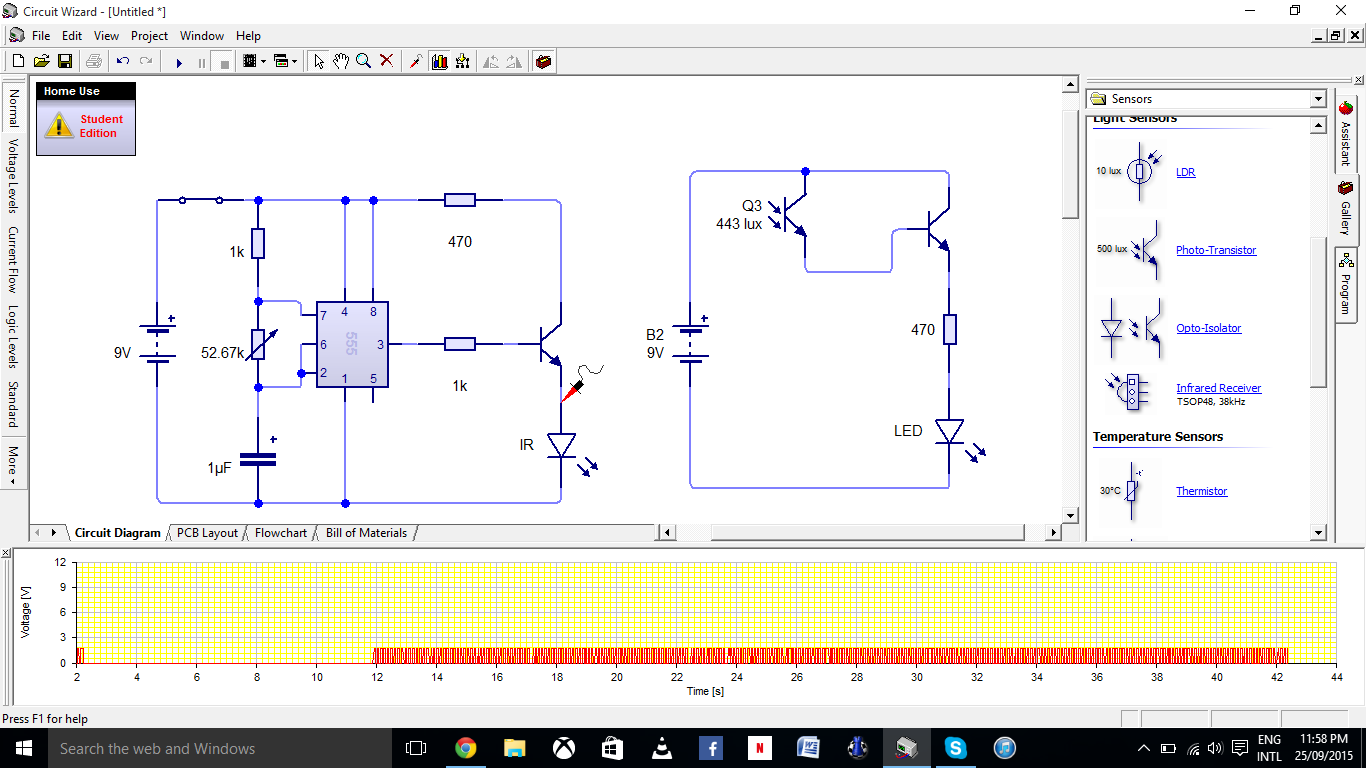Open dropdown arrow beside window layout icon
The width and height of the screenshot is (1366, 768).
click(295, 62)
